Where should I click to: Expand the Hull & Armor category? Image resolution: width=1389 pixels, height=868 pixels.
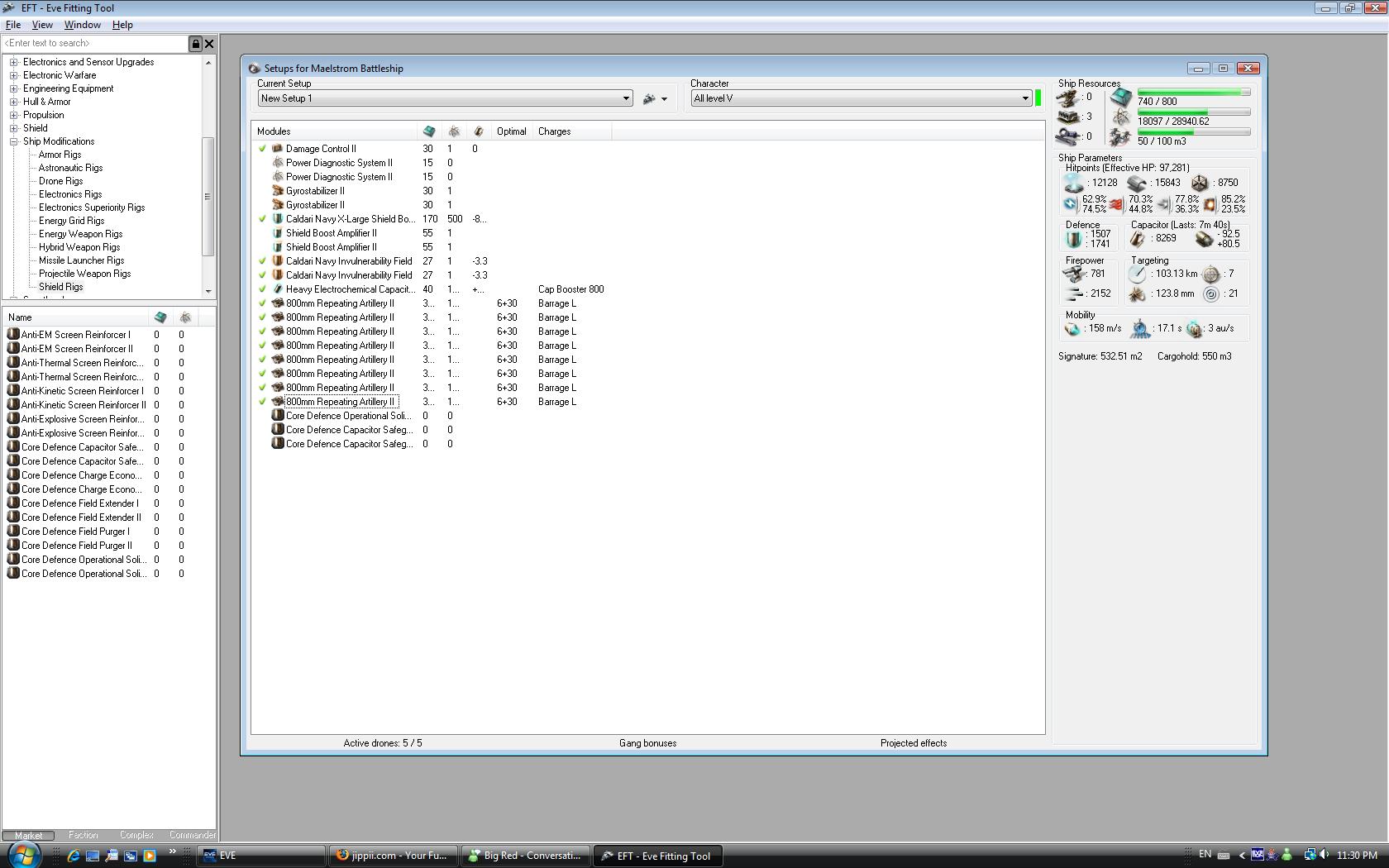[x=14, y=102]
